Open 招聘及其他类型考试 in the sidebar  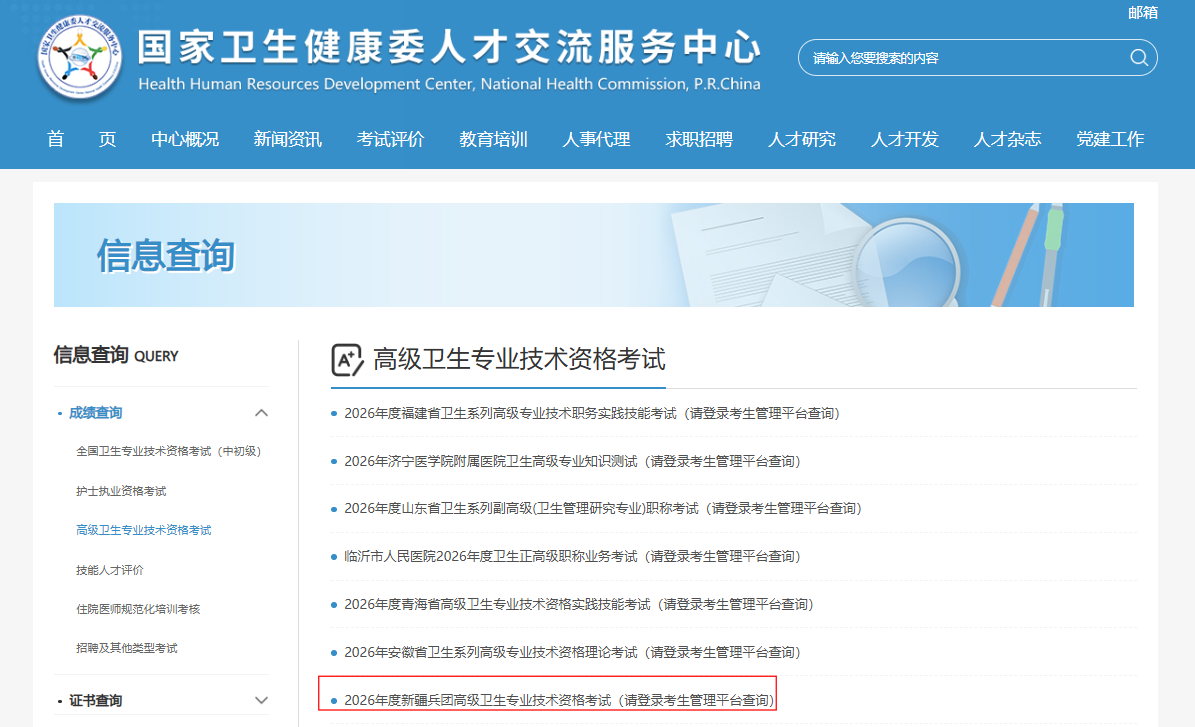[x=127, y=648]
